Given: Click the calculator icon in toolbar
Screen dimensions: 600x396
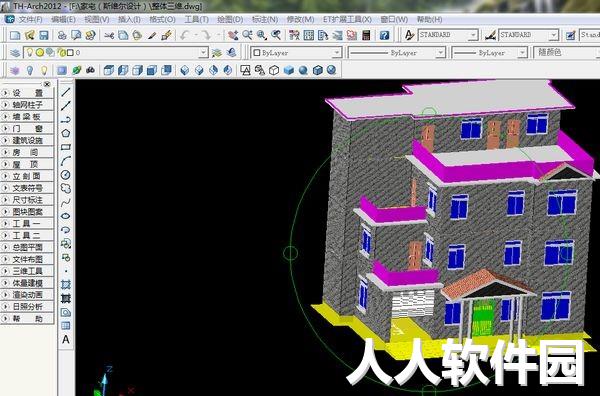Looking at the screenshot, I should tap(366, 36).
